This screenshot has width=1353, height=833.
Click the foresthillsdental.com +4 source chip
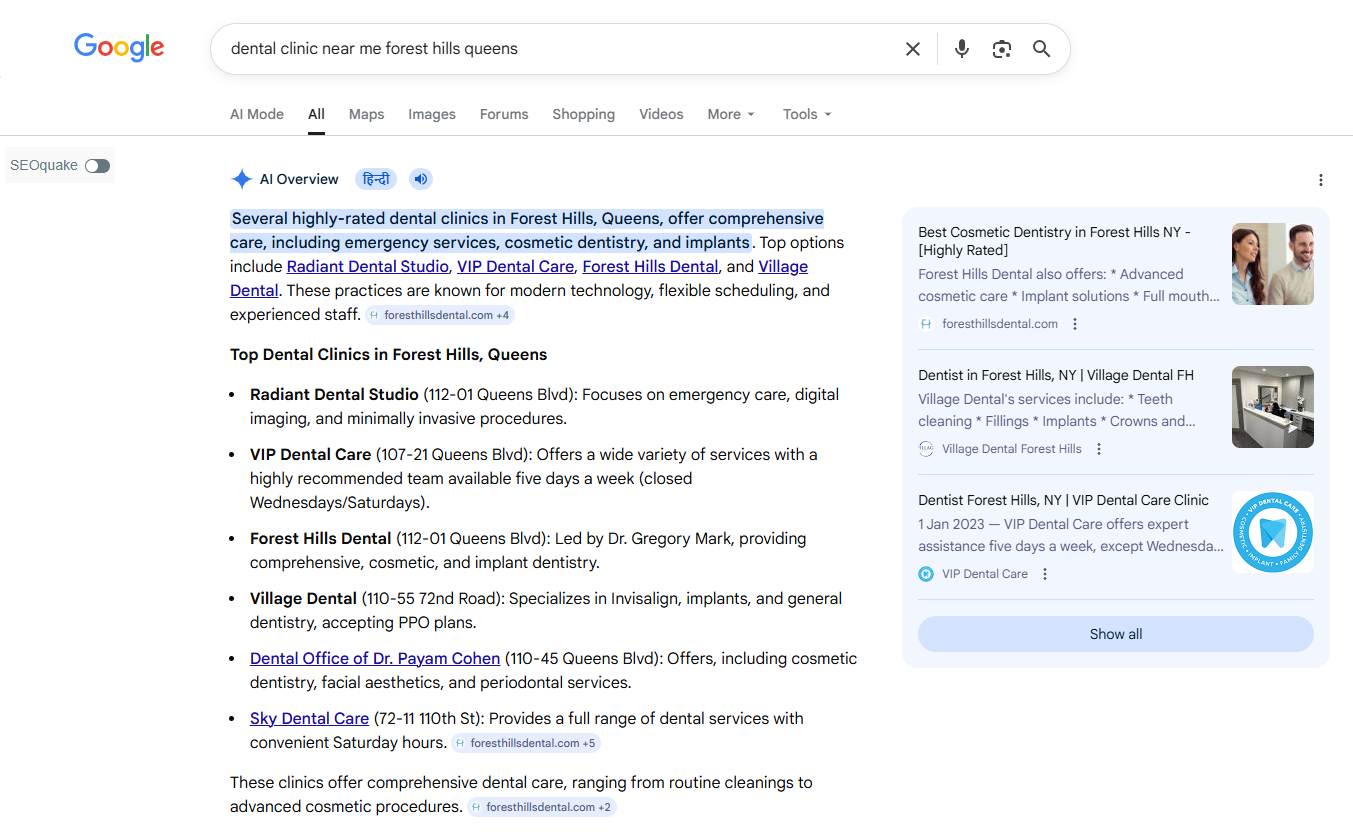coord(440,315)
